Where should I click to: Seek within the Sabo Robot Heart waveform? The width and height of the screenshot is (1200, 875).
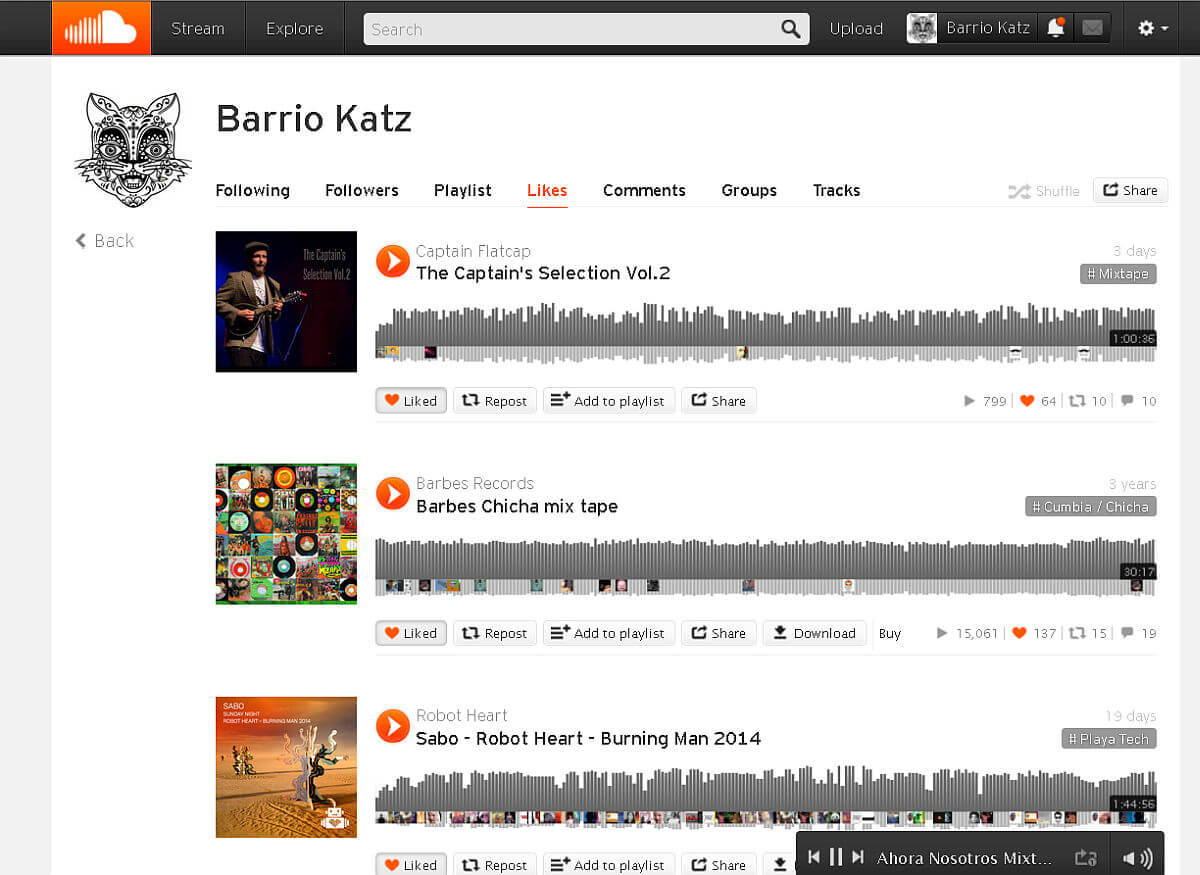(765, 796)
